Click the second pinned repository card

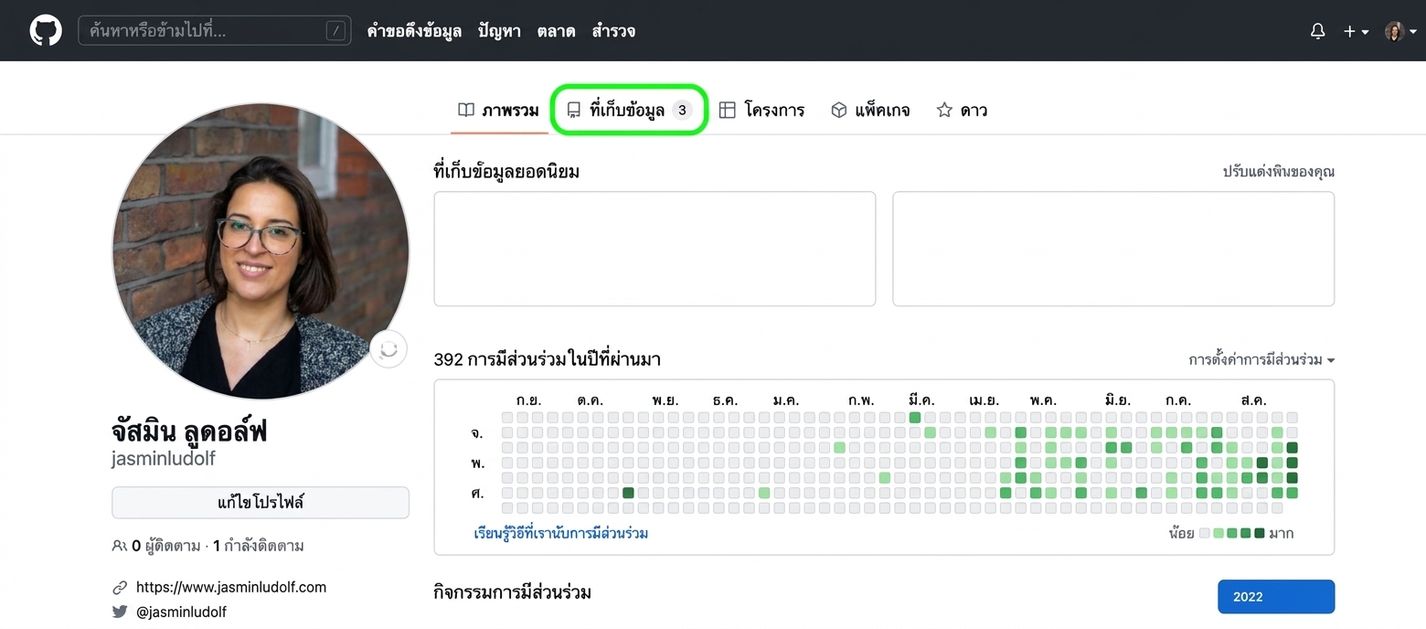(x=1114, y=249)
